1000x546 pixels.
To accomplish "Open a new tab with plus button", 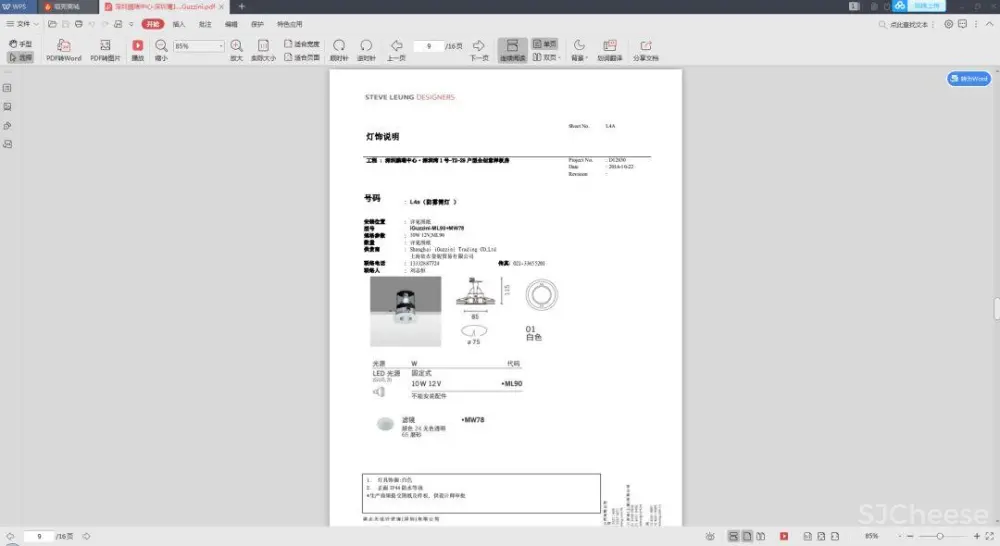I will pos(242,6).
